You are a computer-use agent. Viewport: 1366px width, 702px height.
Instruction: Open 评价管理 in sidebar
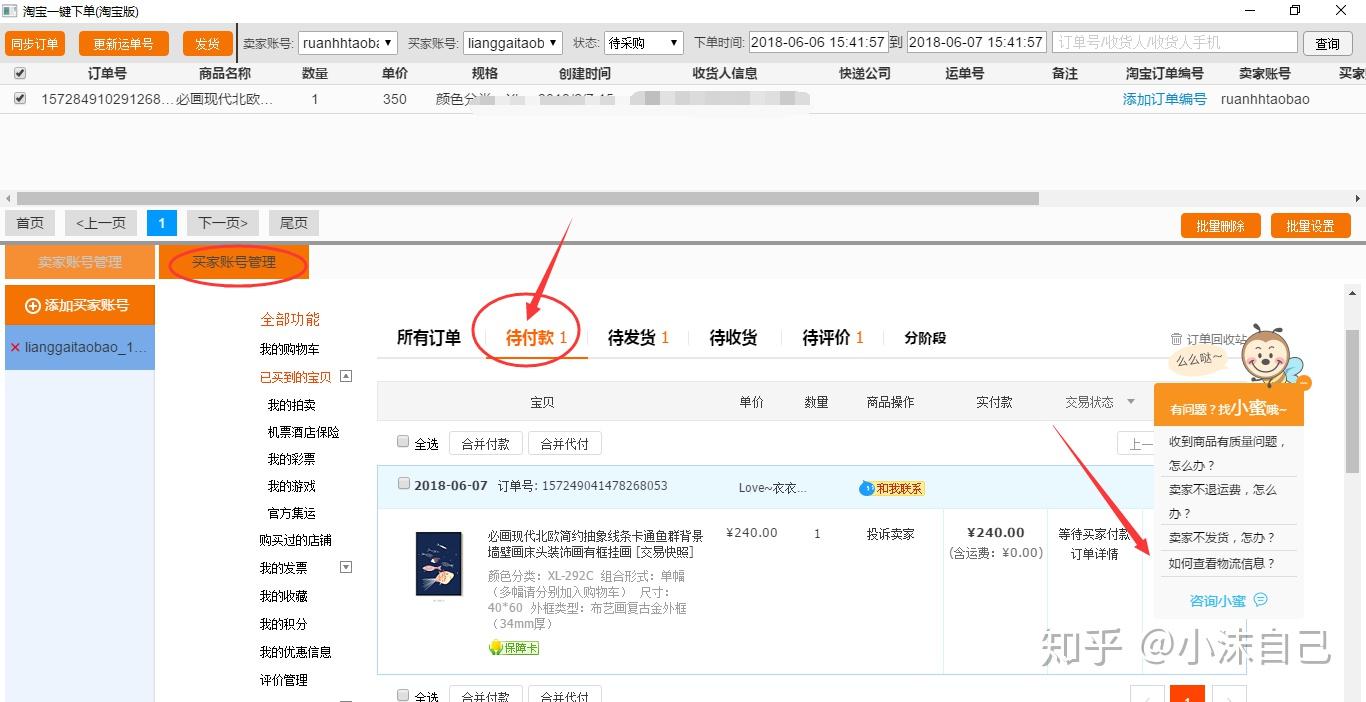283,680
